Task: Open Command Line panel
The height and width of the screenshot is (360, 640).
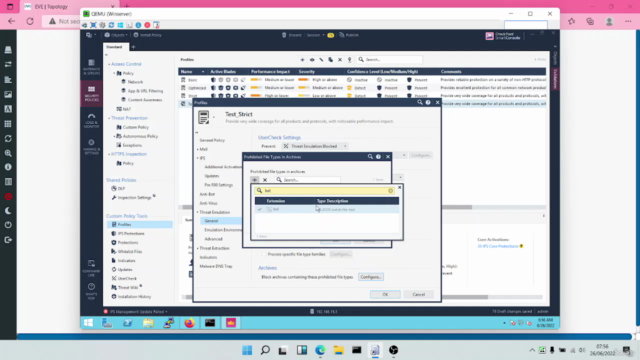Action: (91, 267)
